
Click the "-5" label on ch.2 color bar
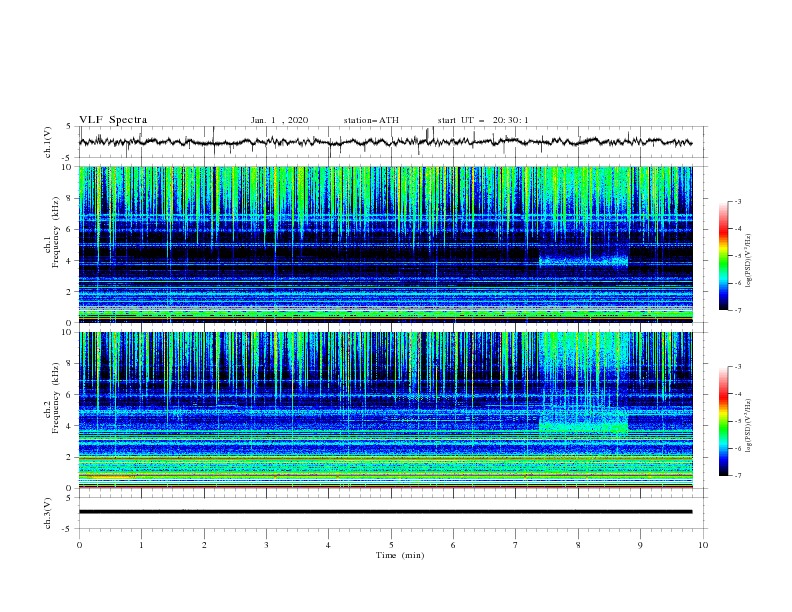click(737, 421)
